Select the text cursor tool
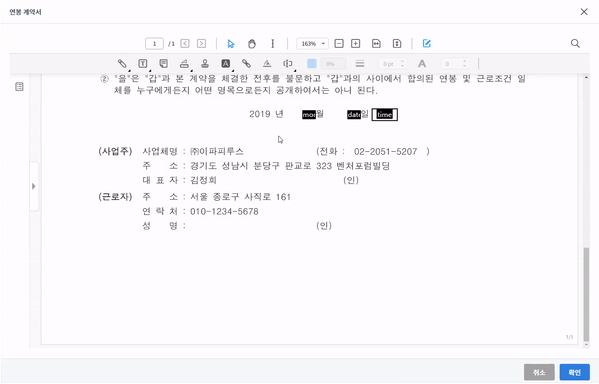 pos(272,44)
